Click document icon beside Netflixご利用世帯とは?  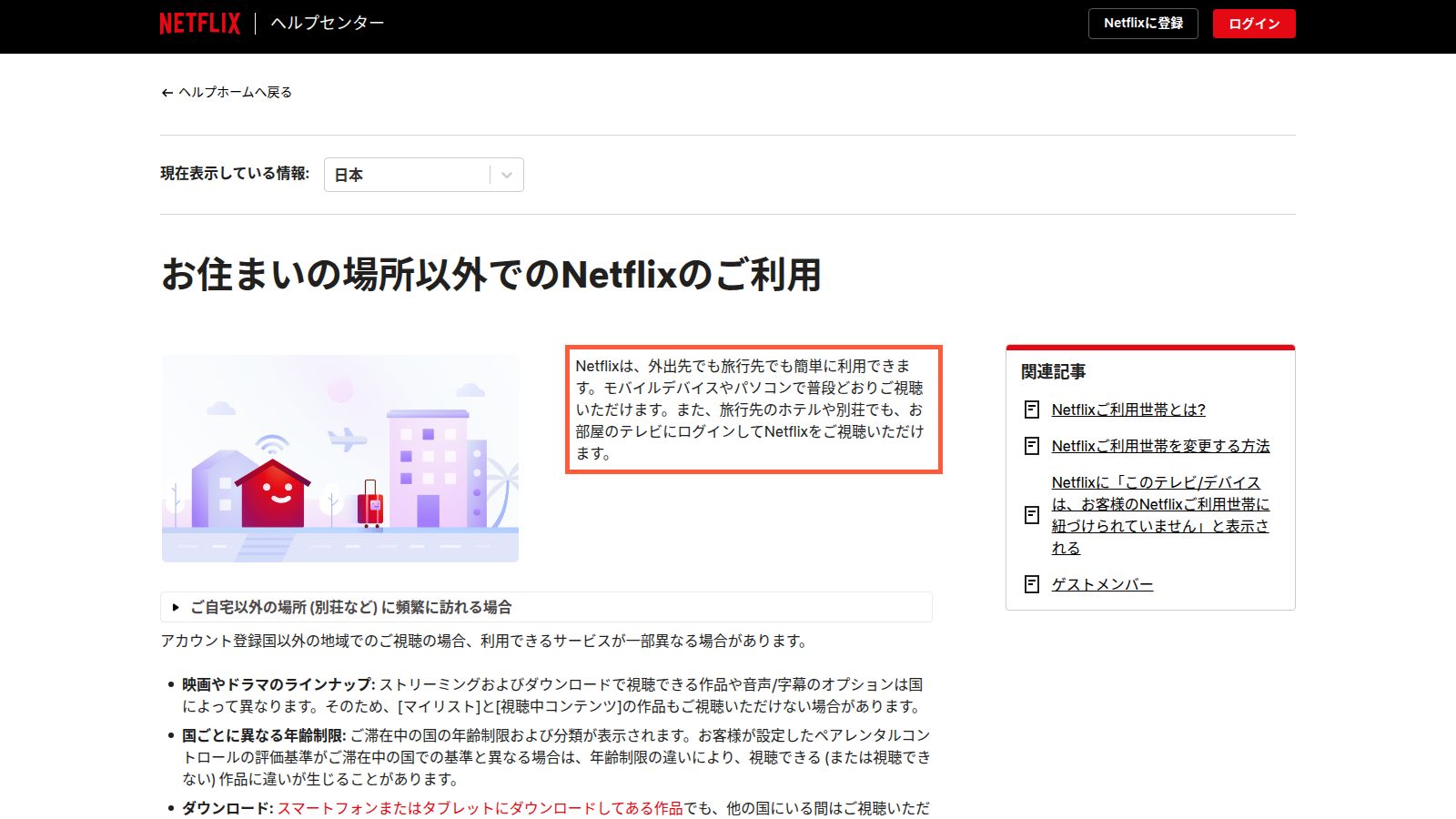1032,409
